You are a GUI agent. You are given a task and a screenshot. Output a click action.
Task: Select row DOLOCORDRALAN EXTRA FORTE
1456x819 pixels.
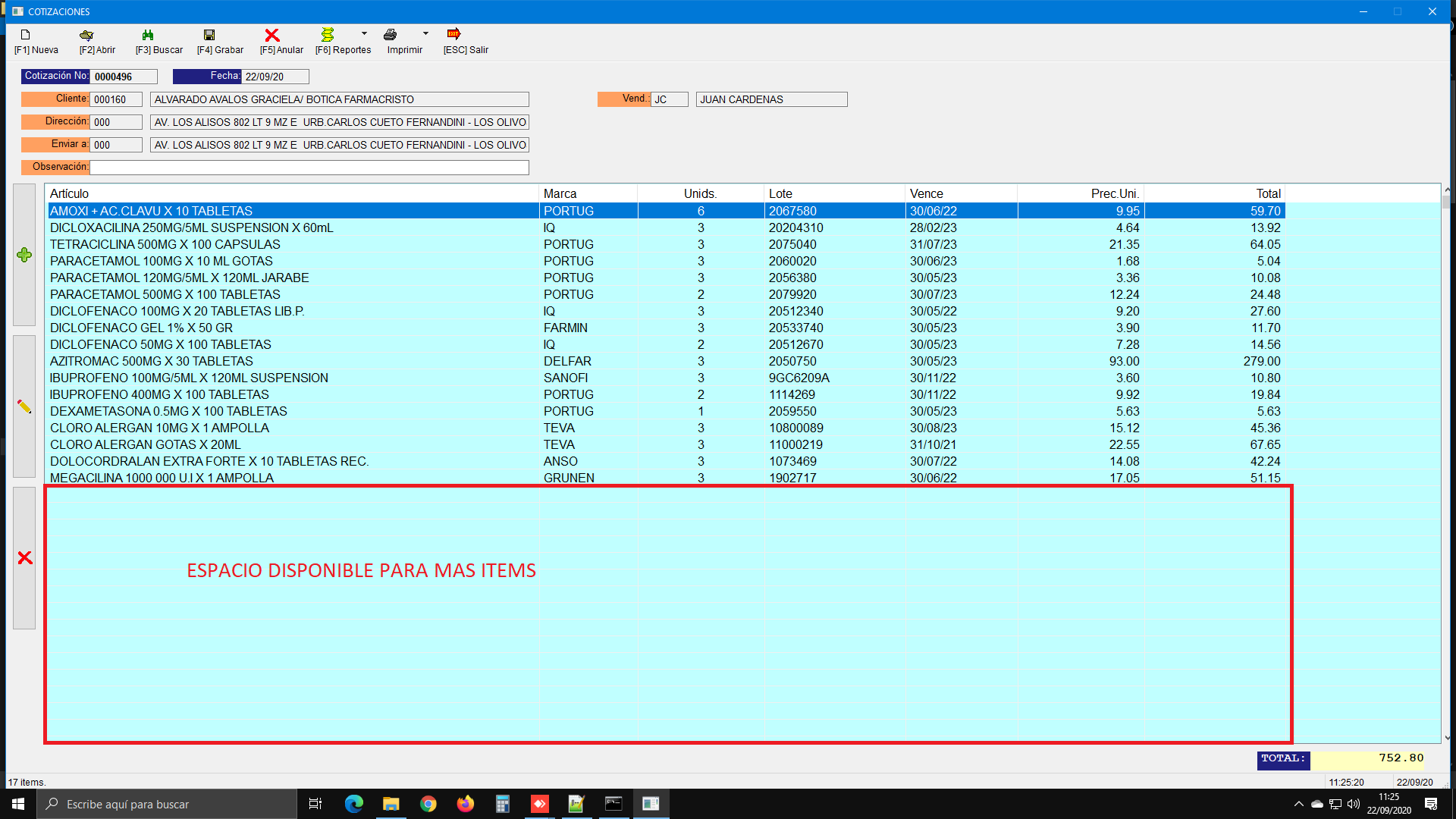tap(667, 461)
